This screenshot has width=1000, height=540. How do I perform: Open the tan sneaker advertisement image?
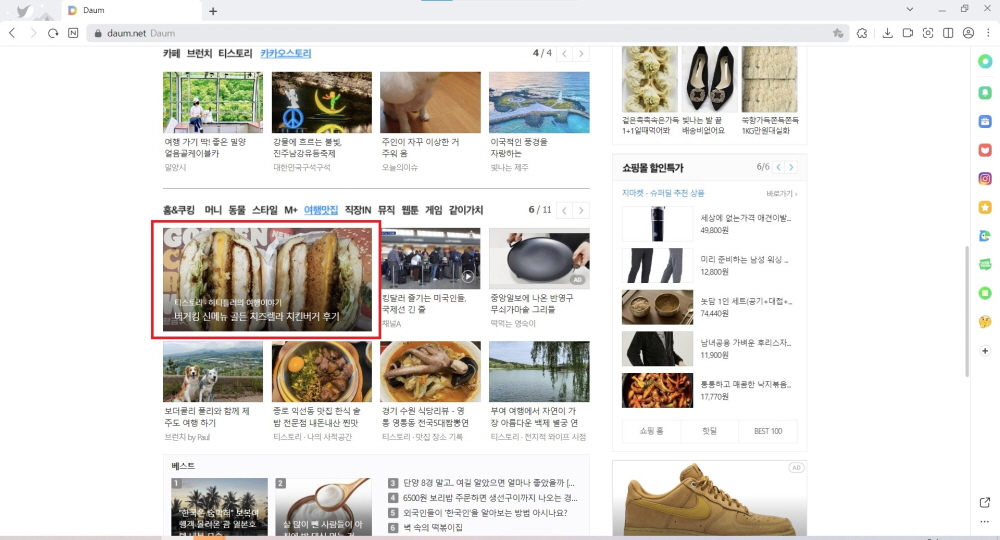[709, 499]
